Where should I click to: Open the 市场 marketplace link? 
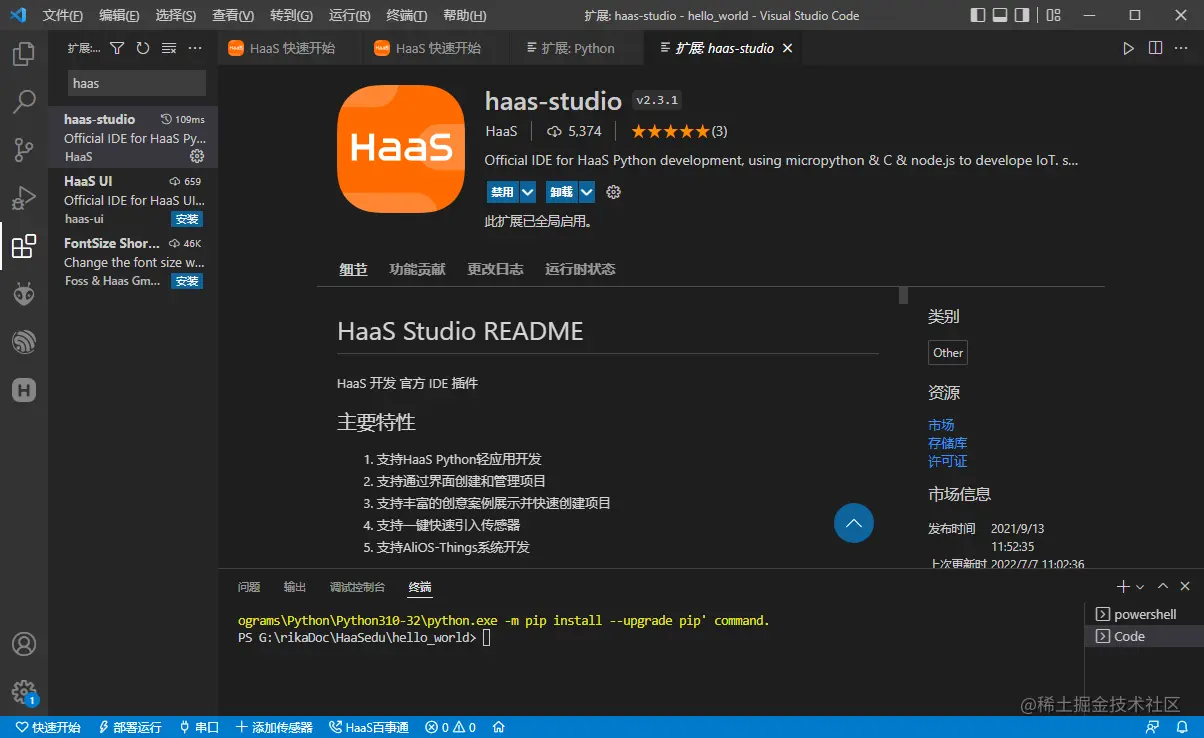coord(941,425)
